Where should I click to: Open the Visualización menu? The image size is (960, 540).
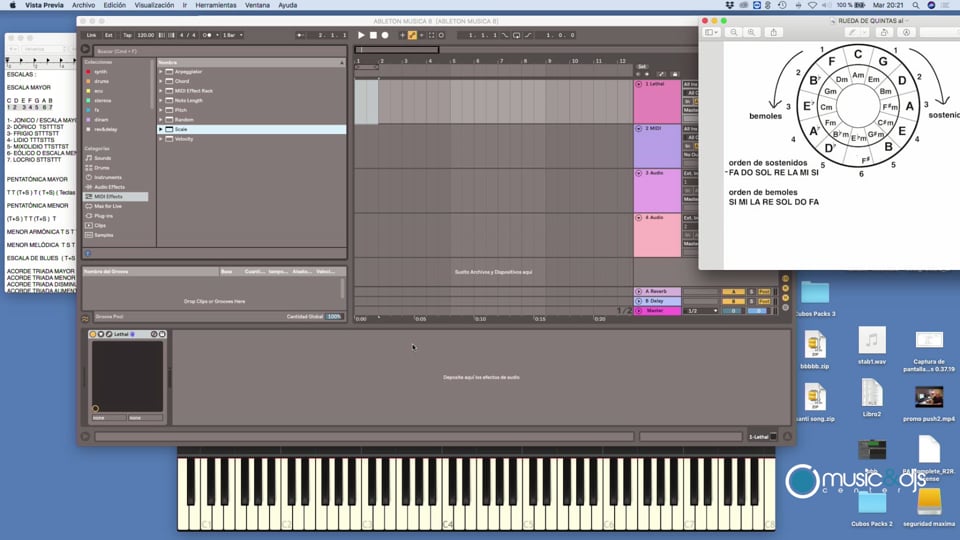(154, 5)
